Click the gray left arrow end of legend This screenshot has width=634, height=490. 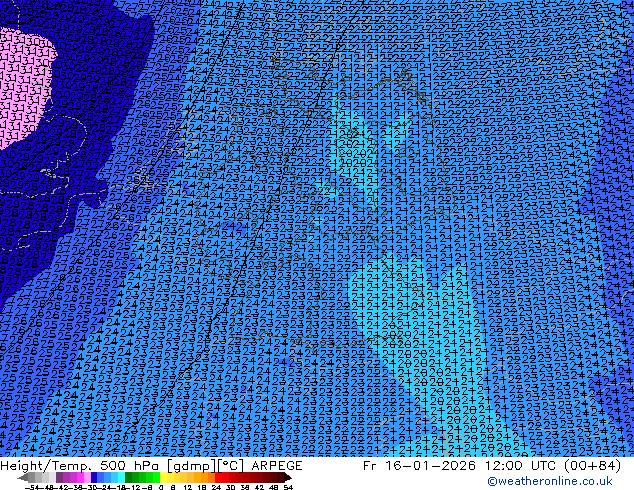pyautogui.click(x=23, y=477)
